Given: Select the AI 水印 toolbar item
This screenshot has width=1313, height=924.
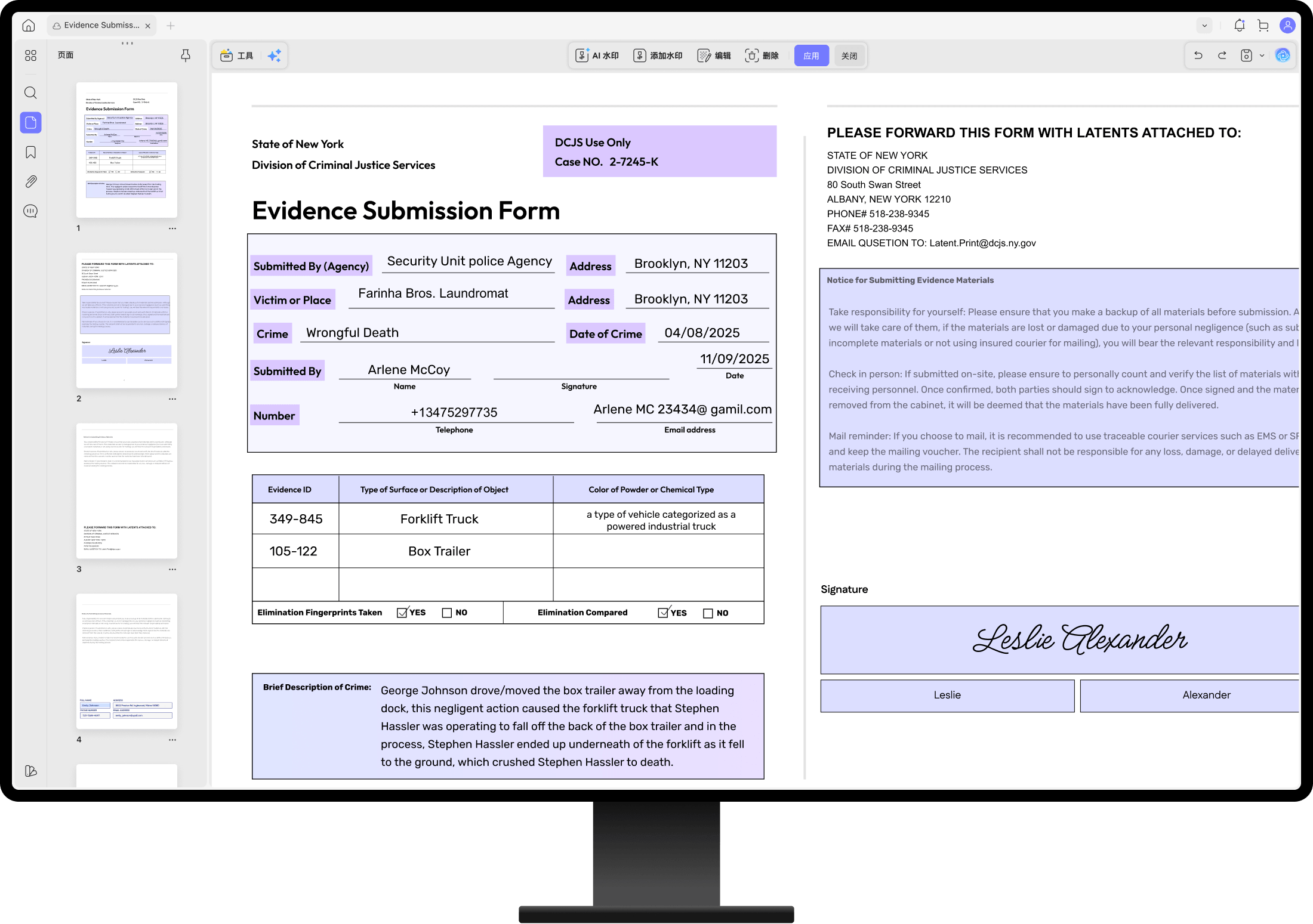Looking at the screenshot, I should tap(597, 55).
